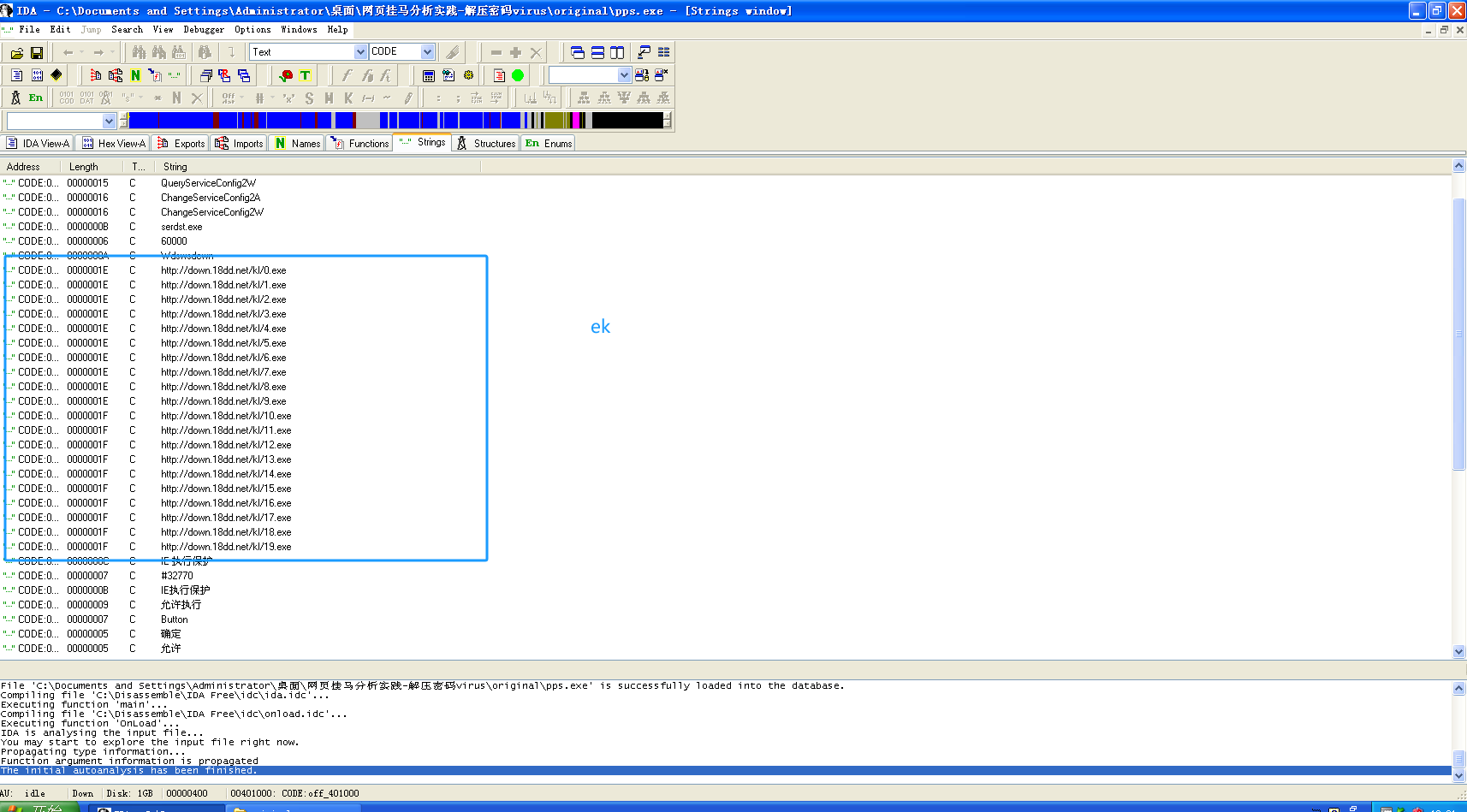This screenshot has height=812, width=1467.
Task: Open the Search menu
Action: coord(127,29)
